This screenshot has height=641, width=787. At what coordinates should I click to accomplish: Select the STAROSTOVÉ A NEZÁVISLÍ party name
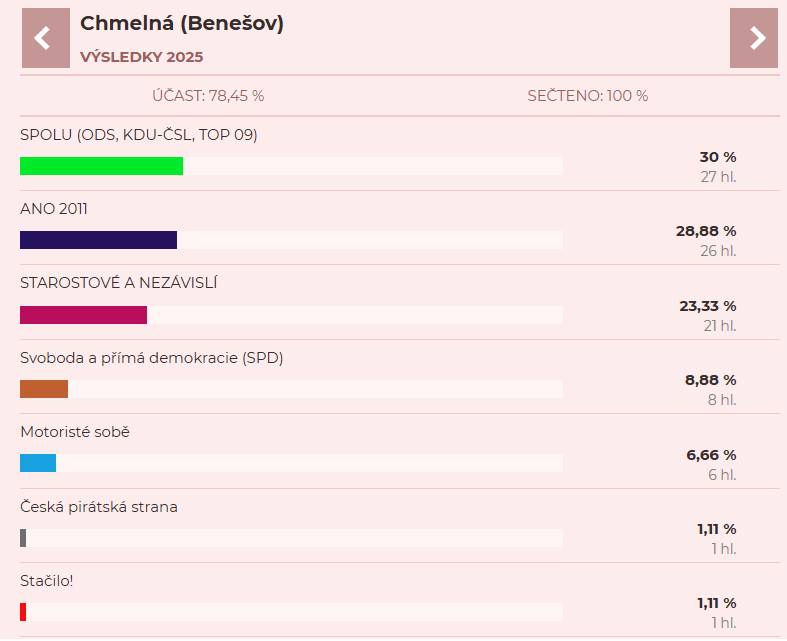tap(119, 283)
